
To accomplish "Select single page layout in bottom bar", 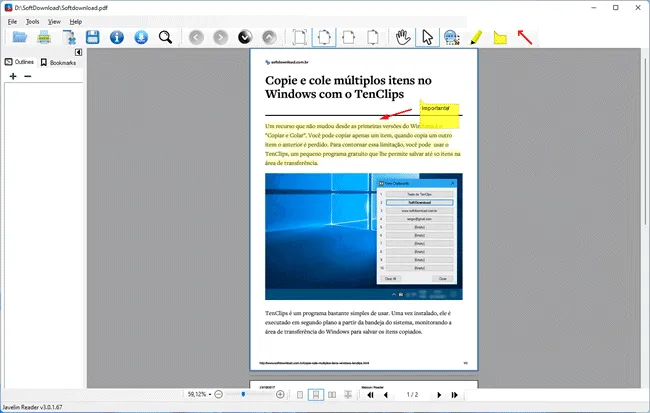I will click(300, 395).
